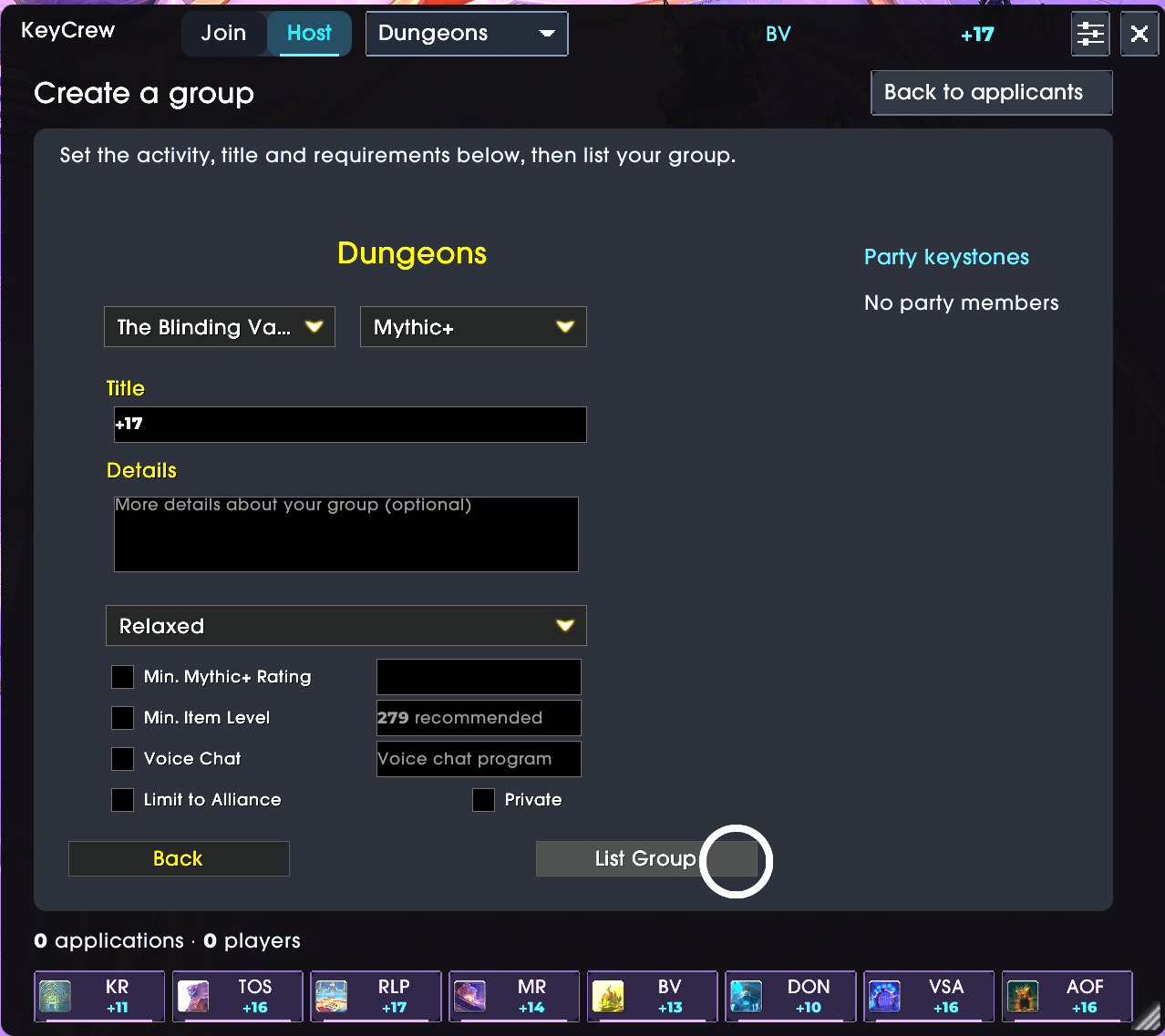The width and height of the screenshot is (1165, 1036).
Task: Mark the group as Private
Action: (x=483, y=800)
